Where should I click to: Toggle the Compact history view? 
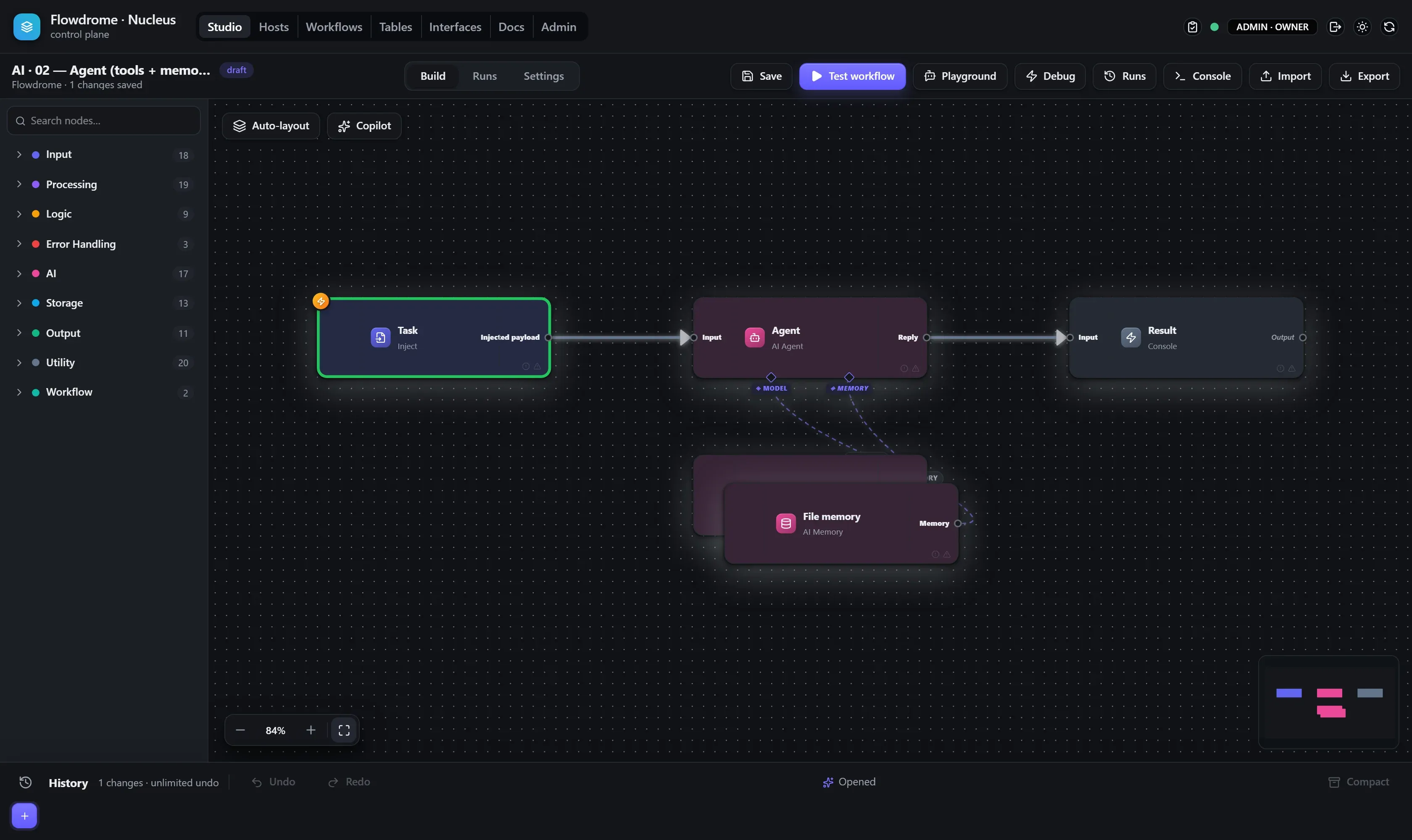tap(1358, 782)
